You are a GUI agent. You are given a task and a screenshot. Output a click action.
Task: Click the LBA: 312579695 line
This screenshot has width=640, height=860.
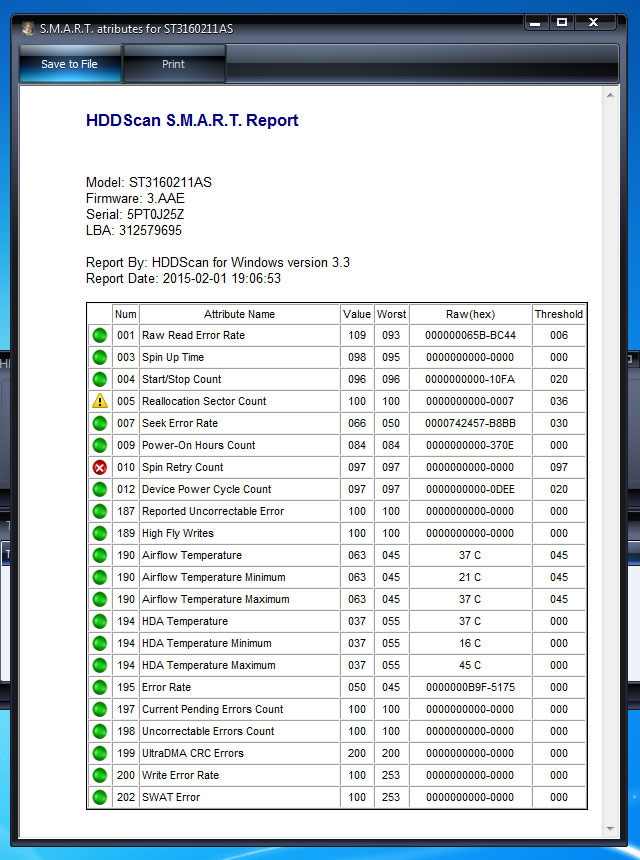pos(134,230)
